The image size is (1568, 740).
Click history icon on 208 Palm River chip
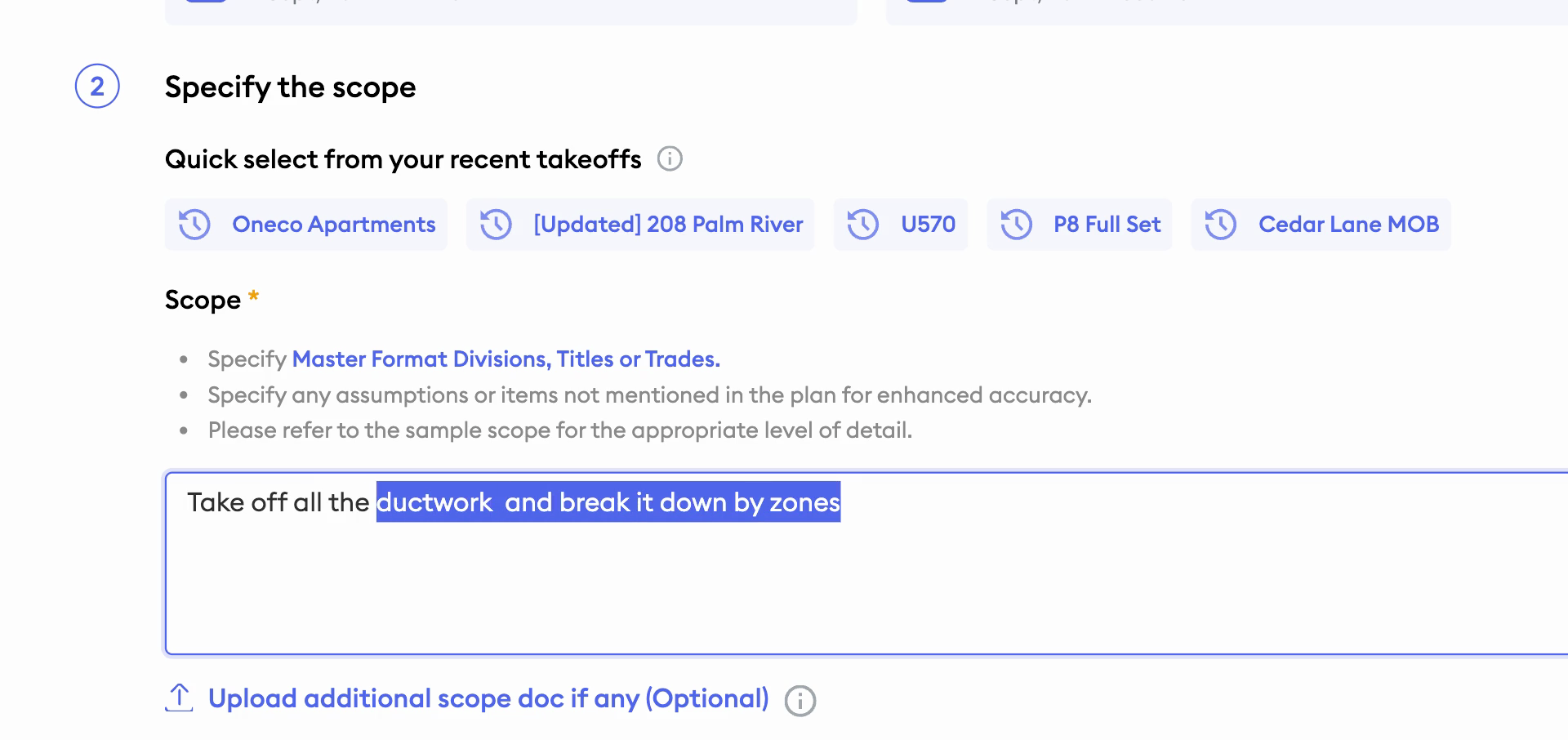(x=496, y=225)
